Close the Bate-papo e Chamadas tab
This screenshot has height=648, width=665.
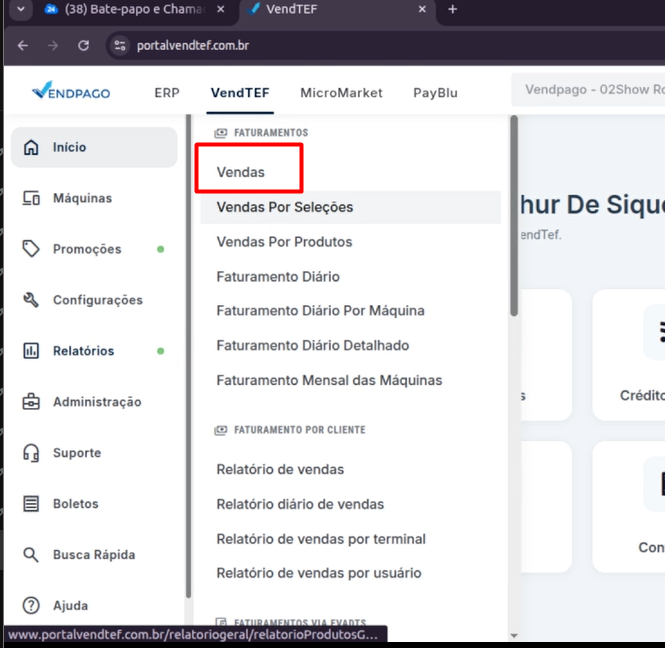coord(221,9)
